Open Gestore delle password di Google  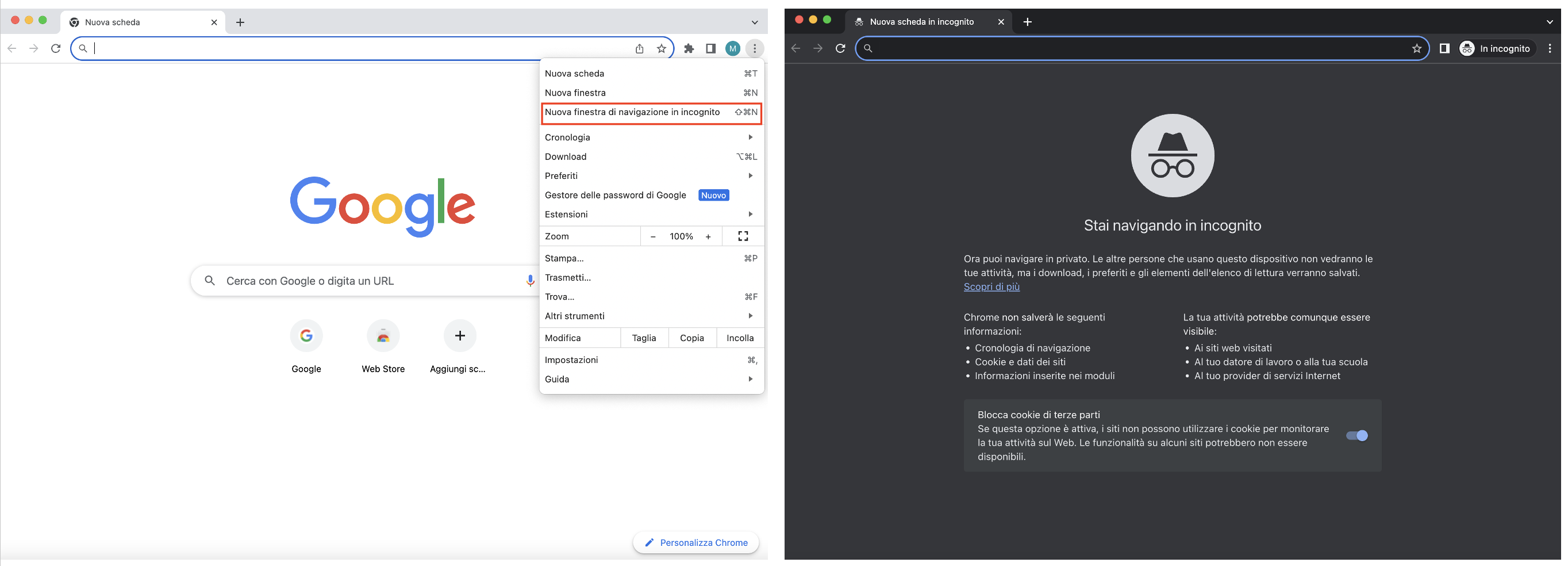(x=651, y=195)
